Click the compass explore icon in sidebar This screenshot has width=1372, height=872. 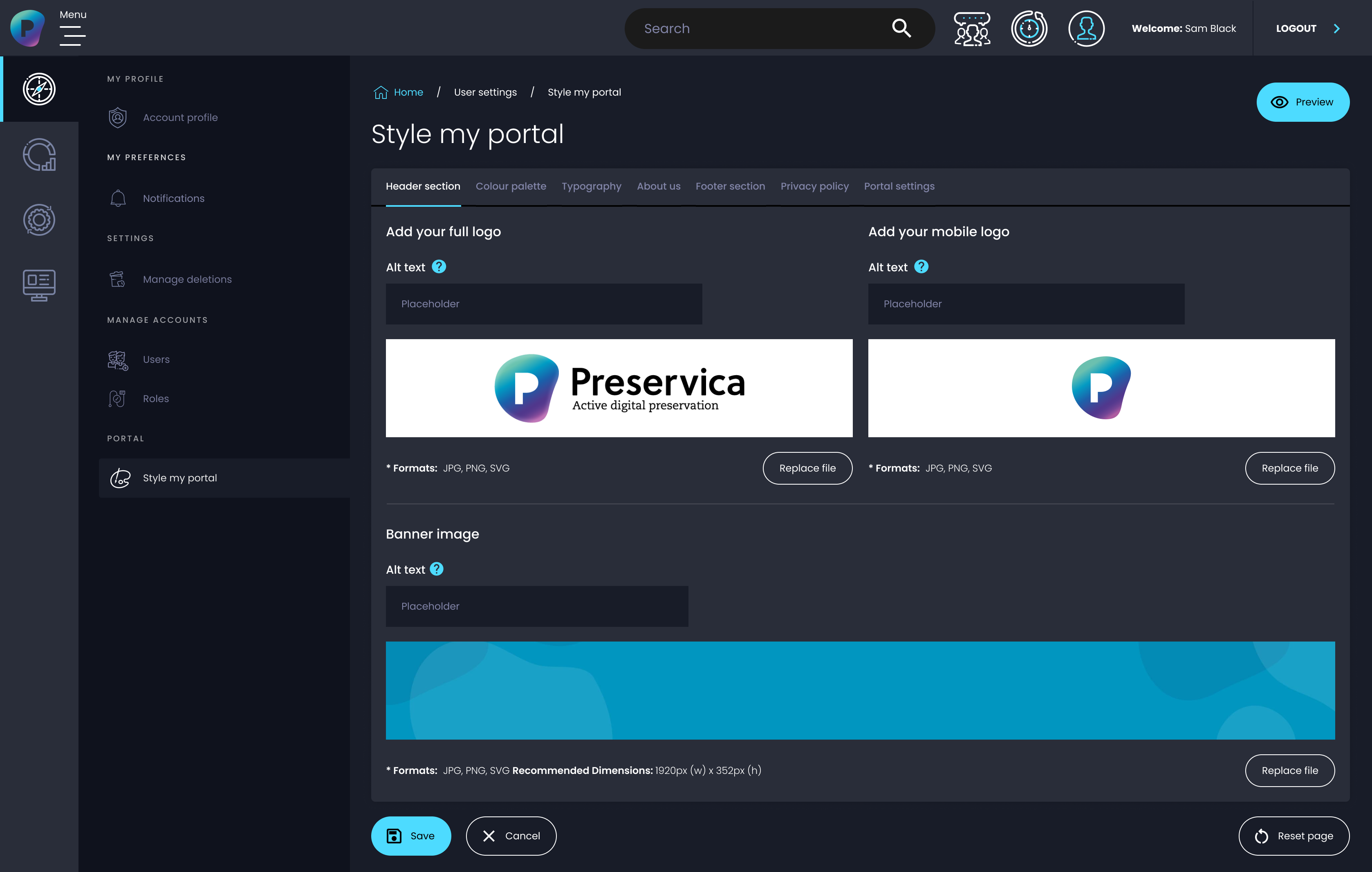[x=39, y=89]
